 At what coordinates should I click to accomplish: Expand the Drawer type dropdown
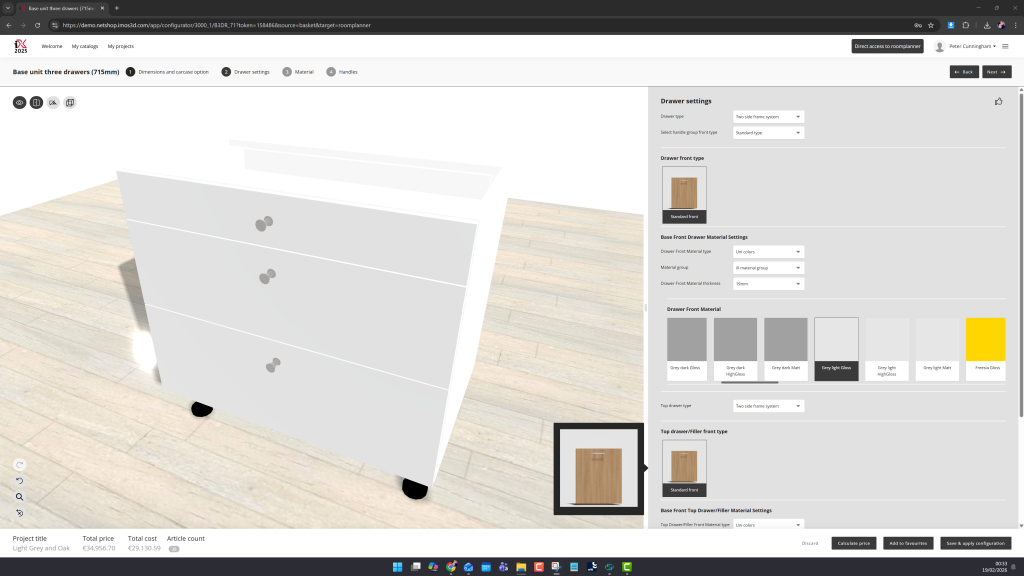[768, 117]
